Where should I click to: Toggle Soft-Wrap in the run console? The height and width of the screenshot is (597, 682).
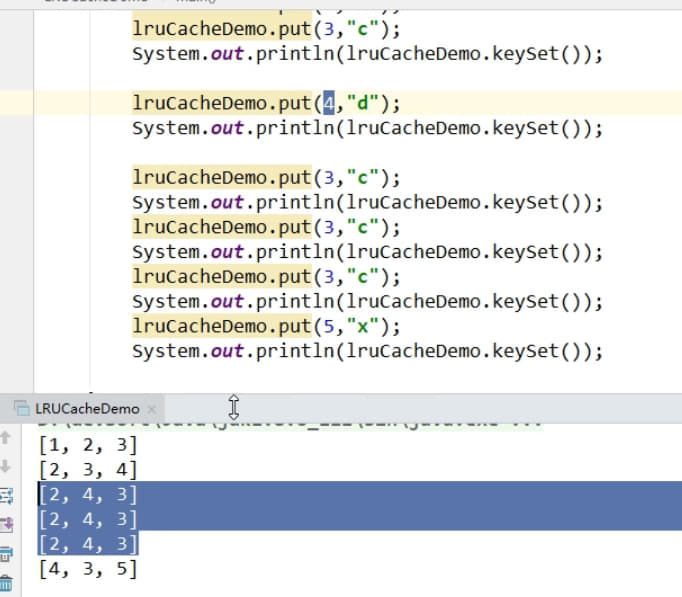[7, 495]
